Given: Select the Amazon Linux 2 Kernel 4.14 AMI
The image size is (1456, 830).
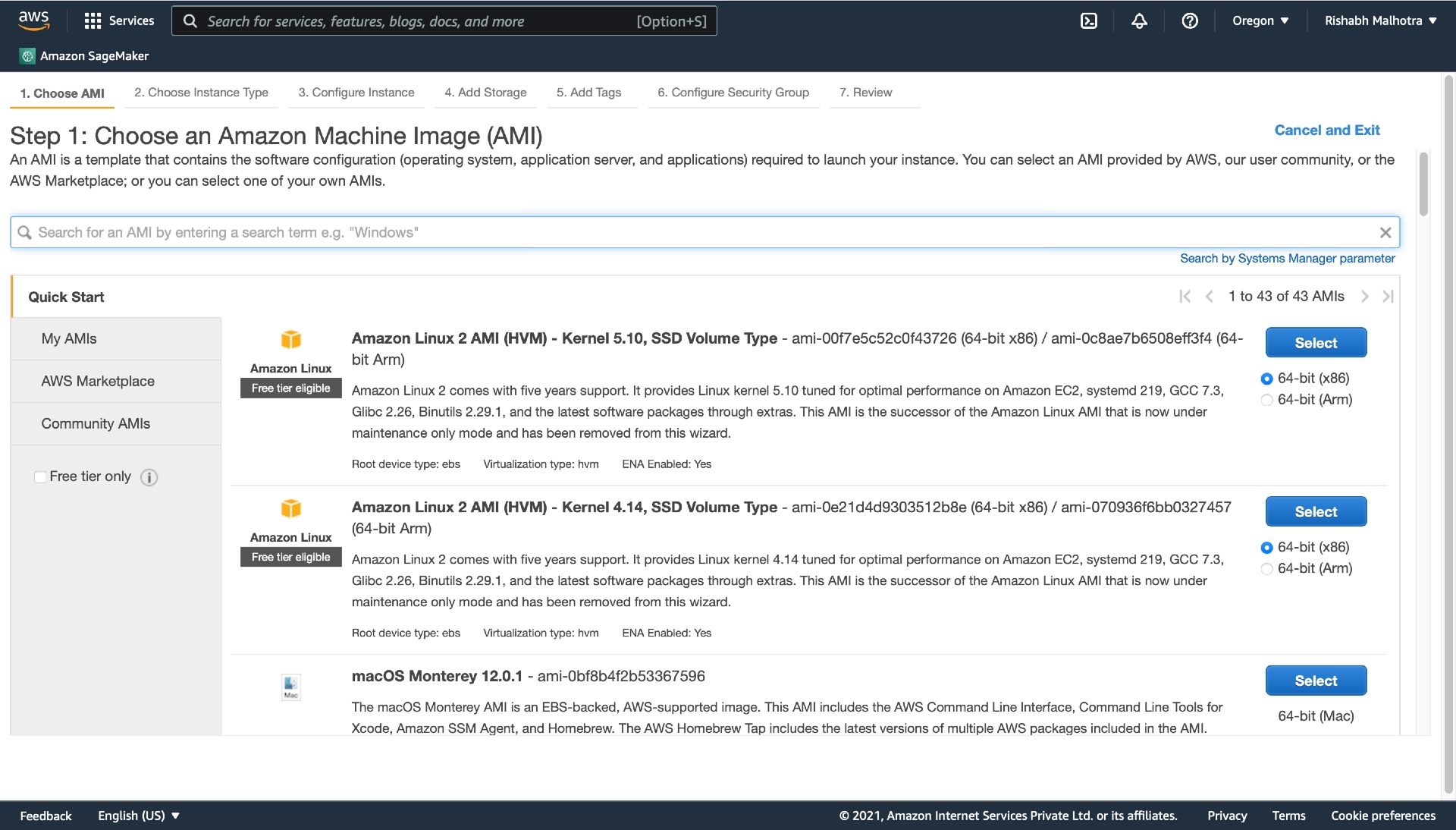Looking at the screenshot, I should [1316, 512].
